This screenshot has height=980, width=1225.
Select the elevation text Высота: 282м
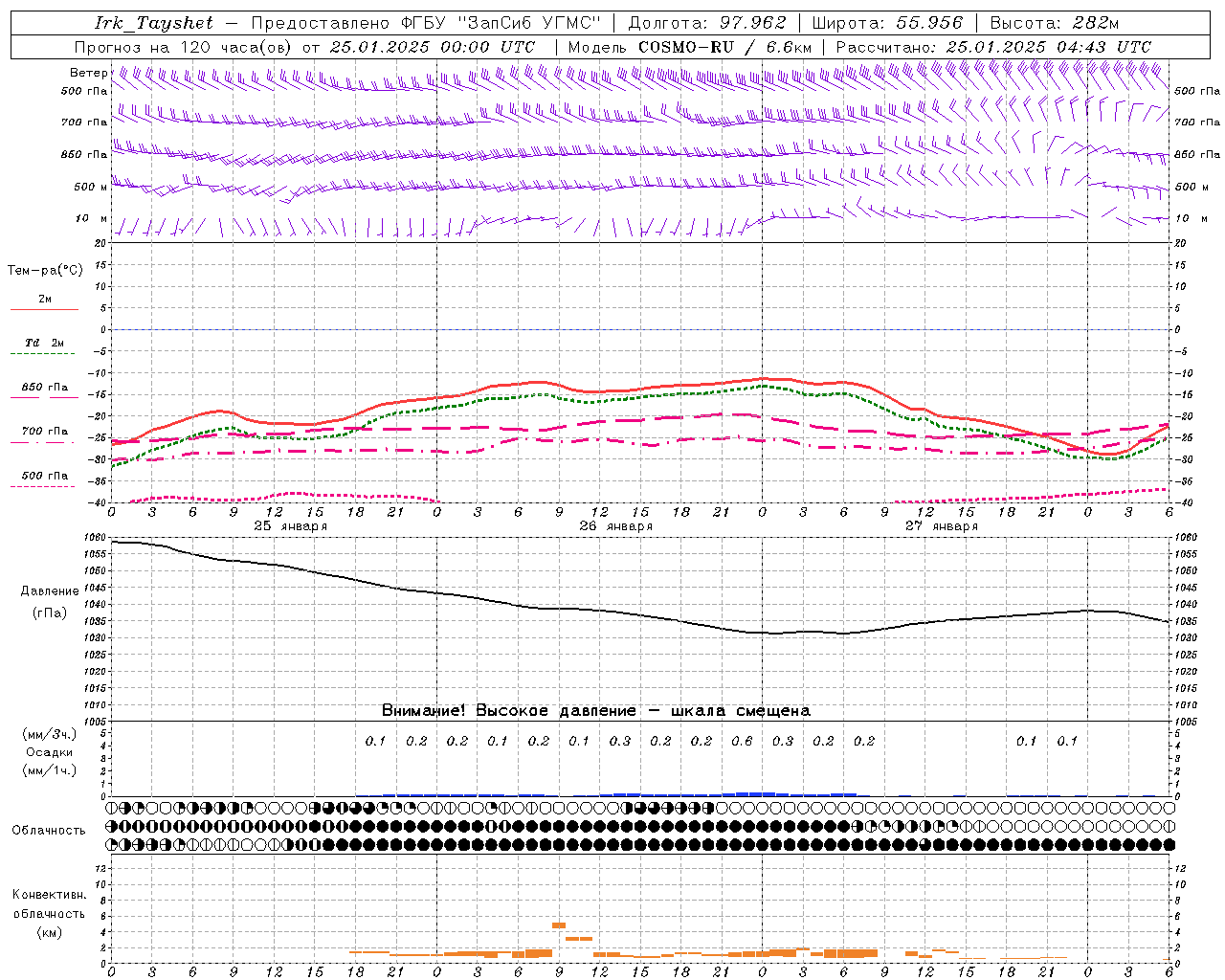pyautogui.click(x=1055, y=23)
